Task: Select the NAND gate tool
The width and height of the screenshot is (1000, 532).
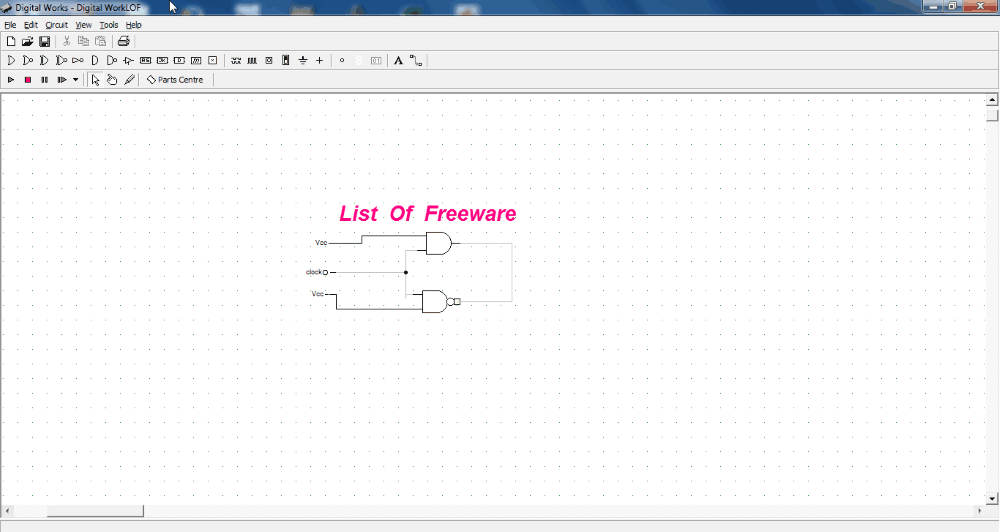Action: [x=112, y=61]
